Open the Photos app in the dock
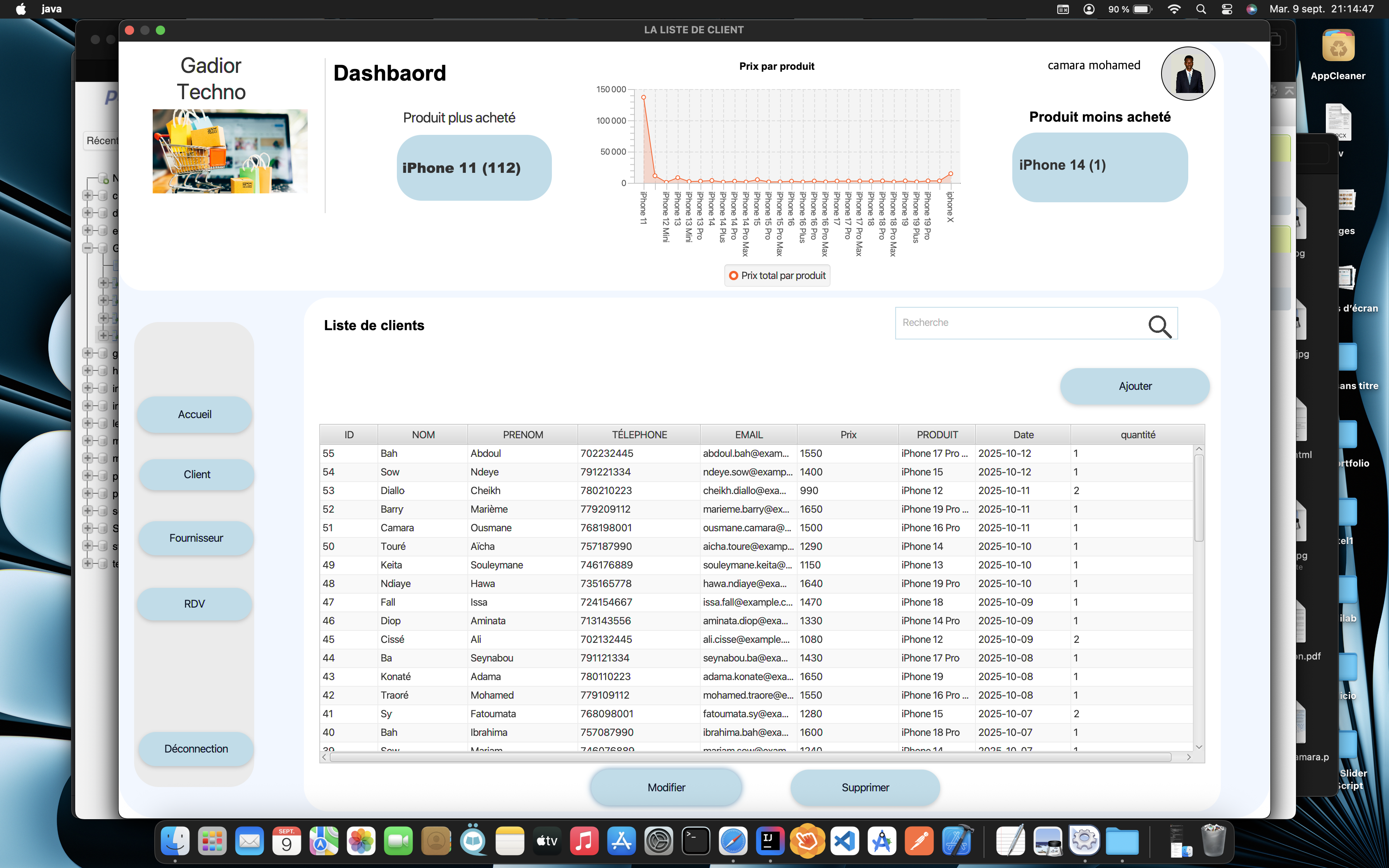The width and height of the screenshot is (1389, 868). 361,842
